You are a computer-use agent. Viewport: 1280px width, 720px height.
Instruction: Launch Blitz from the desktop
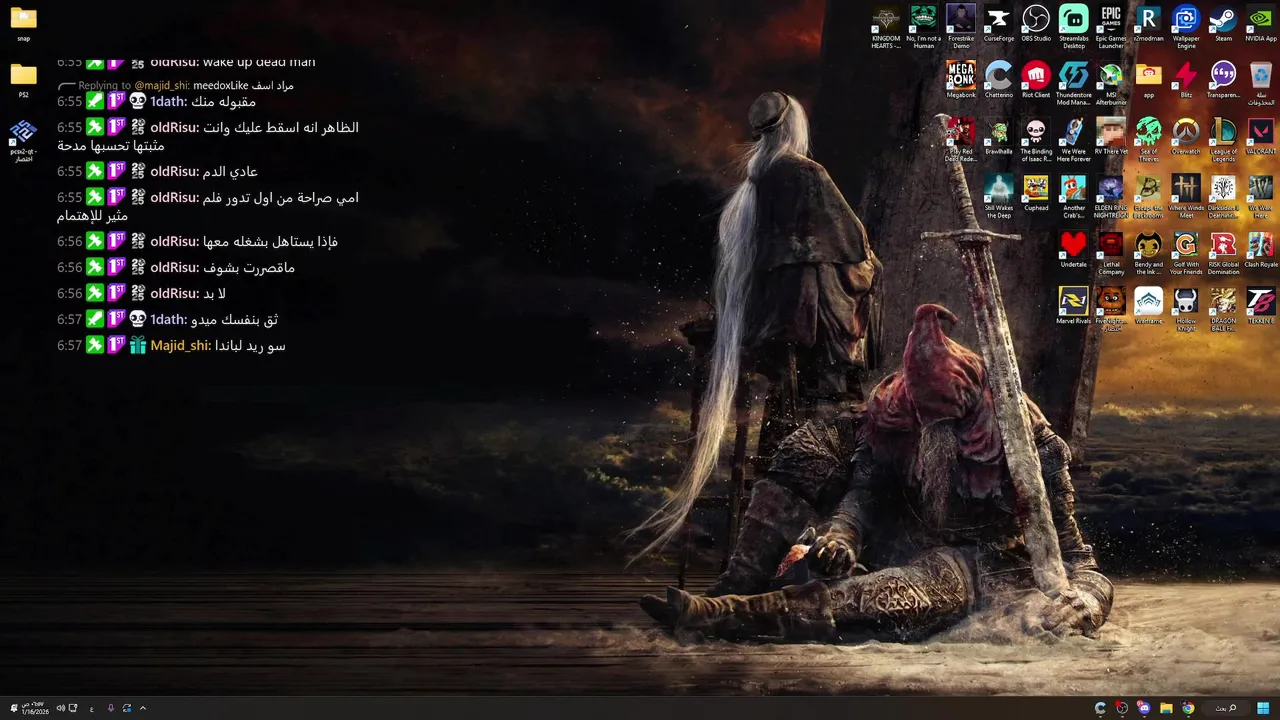point(1186,80)
